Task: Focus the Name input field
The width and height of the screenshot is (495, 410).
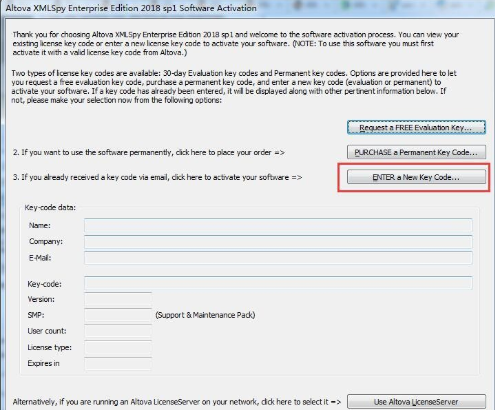Action: (278, 225)
